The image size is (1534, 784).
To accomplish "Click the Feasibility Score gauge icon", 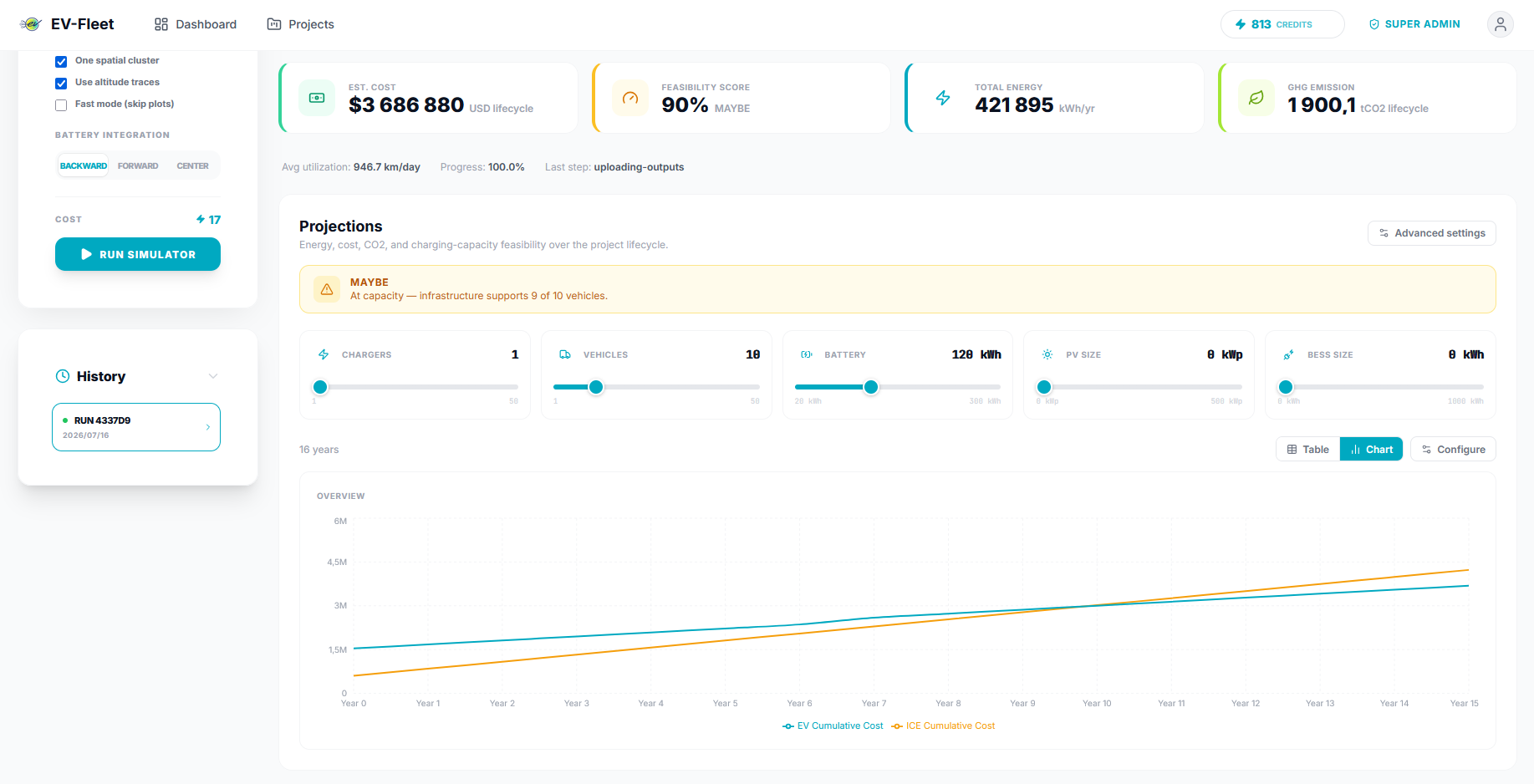I will point(630,98).
